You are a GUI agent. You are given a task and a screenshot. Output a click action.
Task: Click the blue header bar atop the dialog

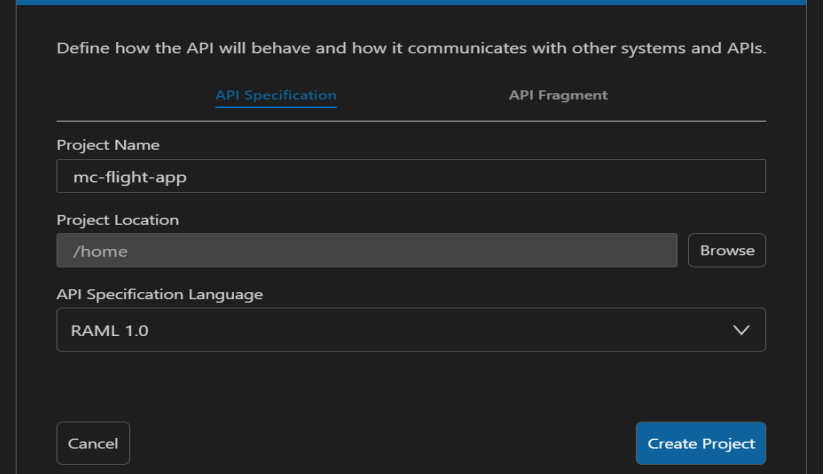tap(411, 3)
